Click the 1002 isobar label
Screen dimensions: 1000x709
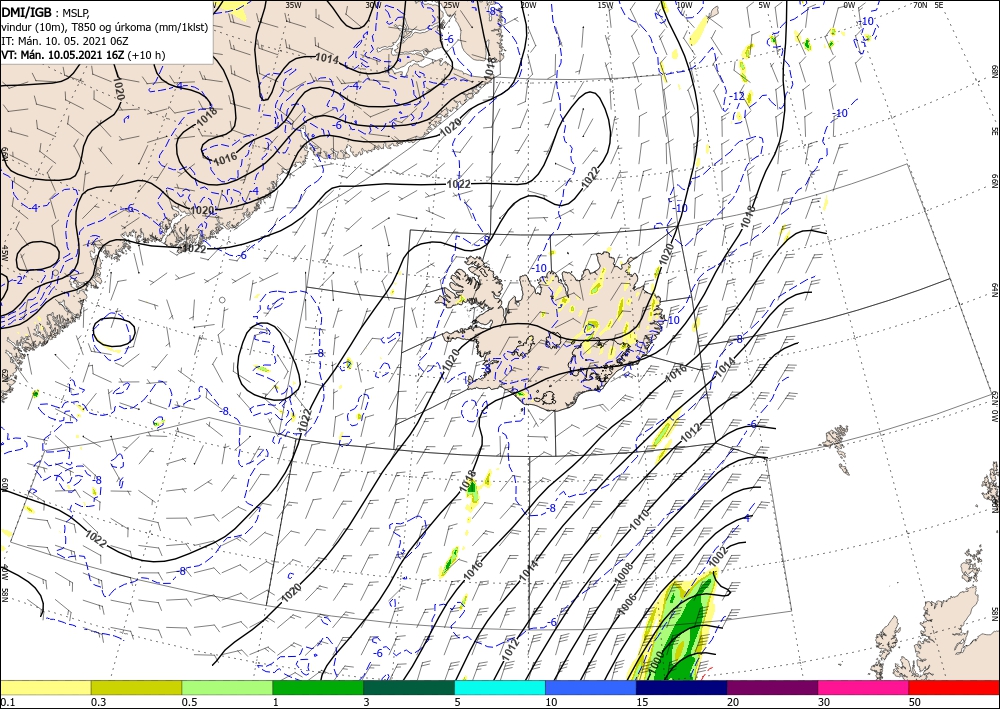(x=717, y=556)
